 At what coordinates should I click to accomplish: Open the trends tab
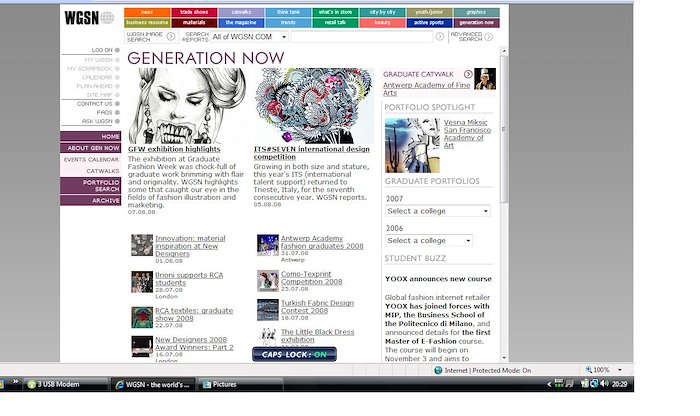pos(288,22)
